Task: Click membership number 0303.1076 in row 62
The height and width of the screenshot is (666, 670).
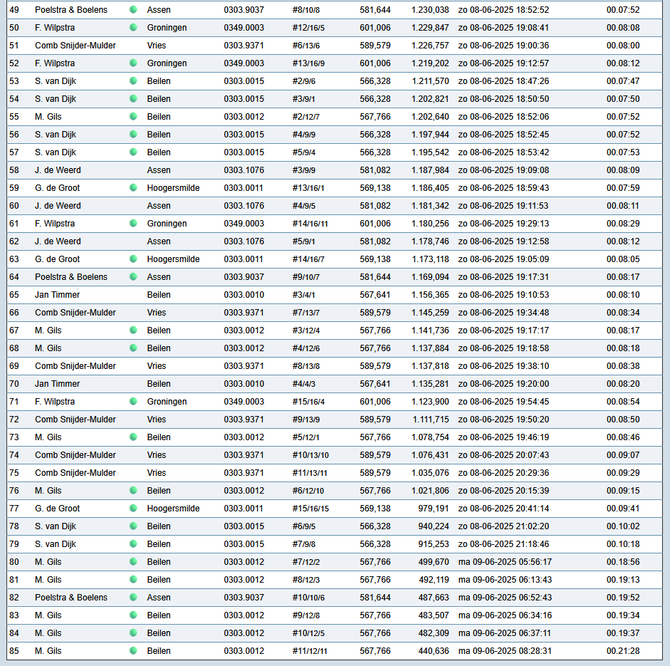Action: pos(244,241)
